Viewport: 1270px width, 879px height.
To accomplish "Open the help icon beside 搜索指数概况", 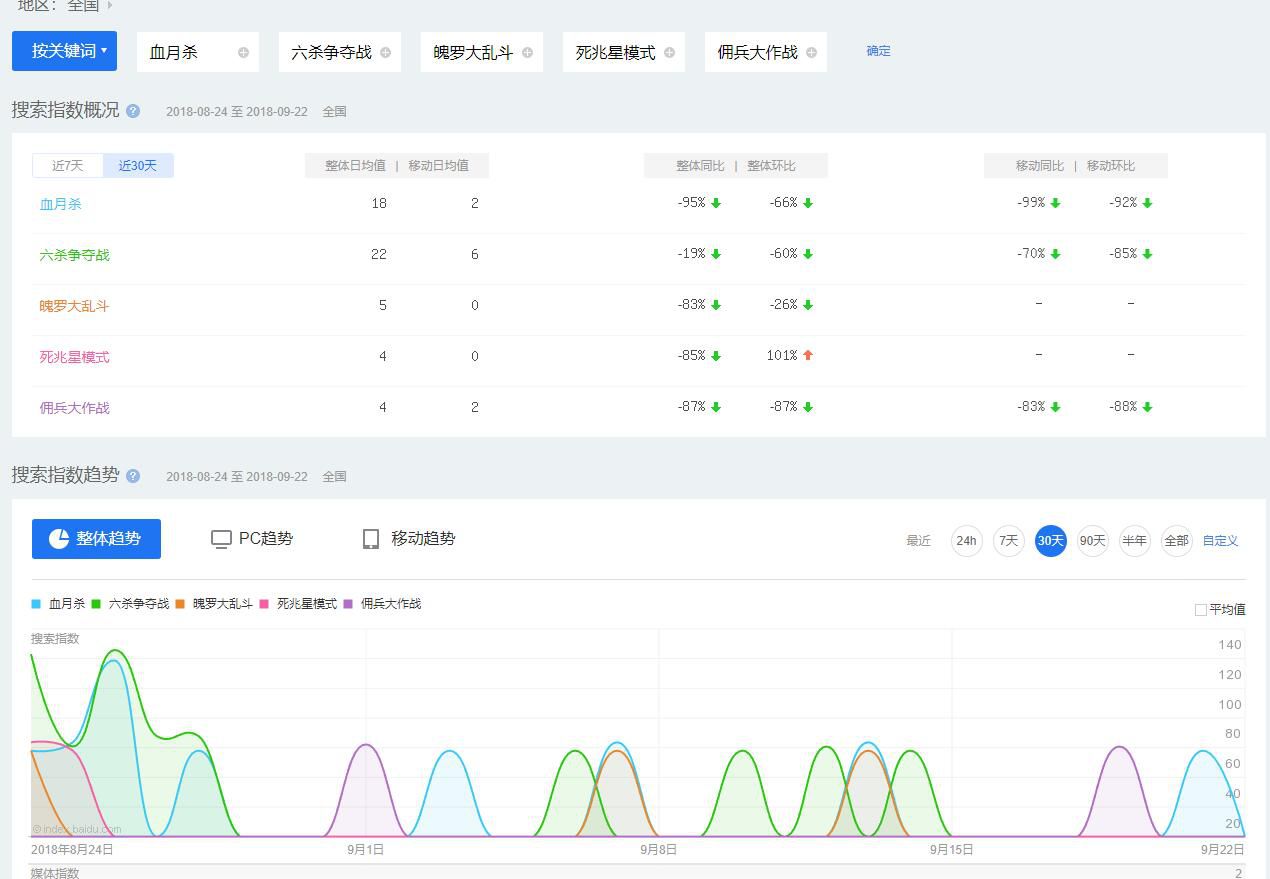I will coord(133,111).
